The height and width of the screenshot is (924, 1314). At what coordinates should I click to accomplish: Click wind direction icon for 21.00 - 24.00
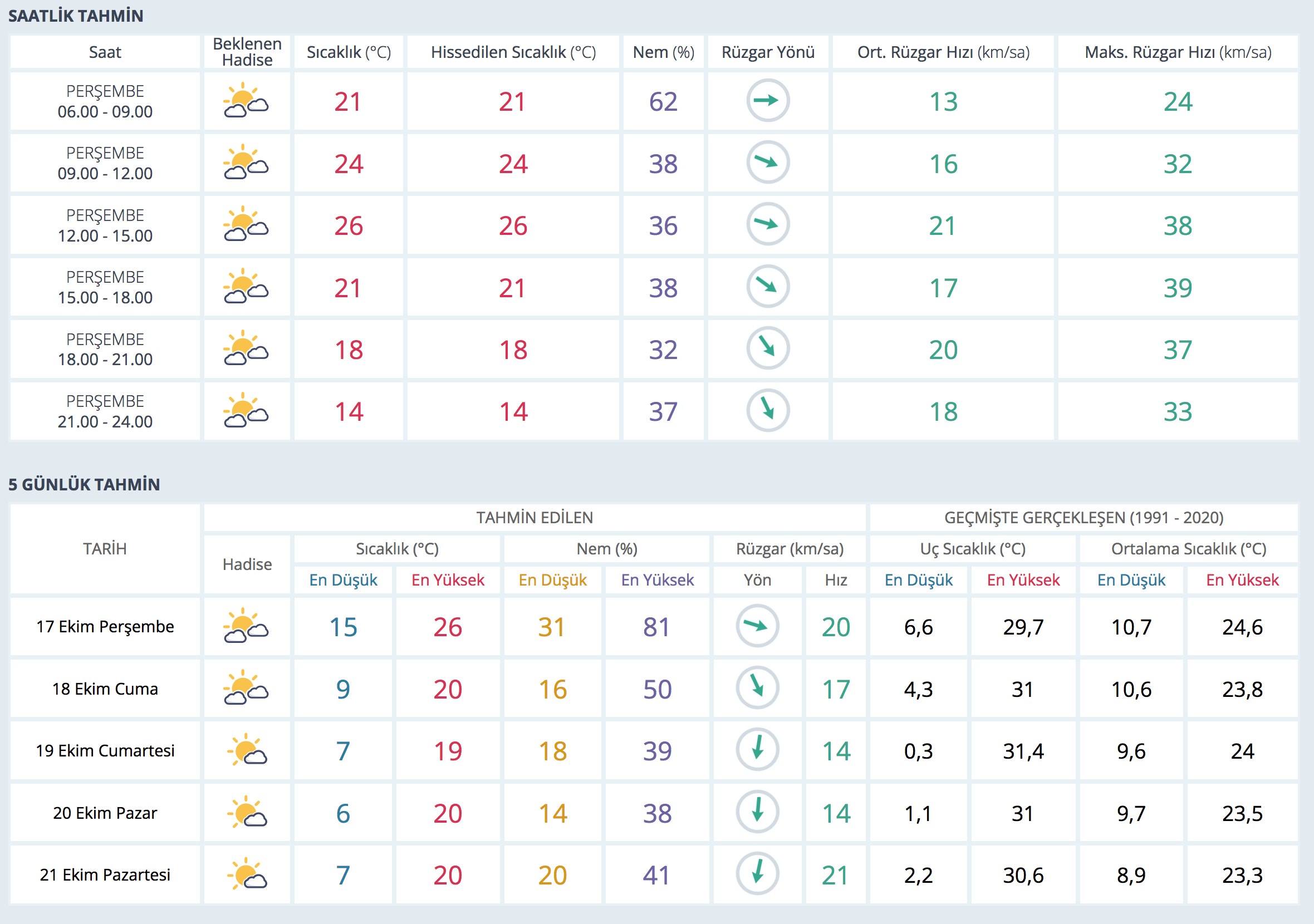[768, 411]
